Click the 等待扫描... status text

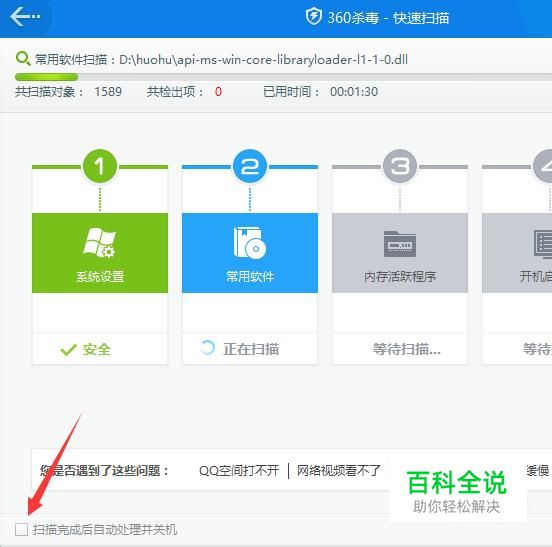click(407, 349)
